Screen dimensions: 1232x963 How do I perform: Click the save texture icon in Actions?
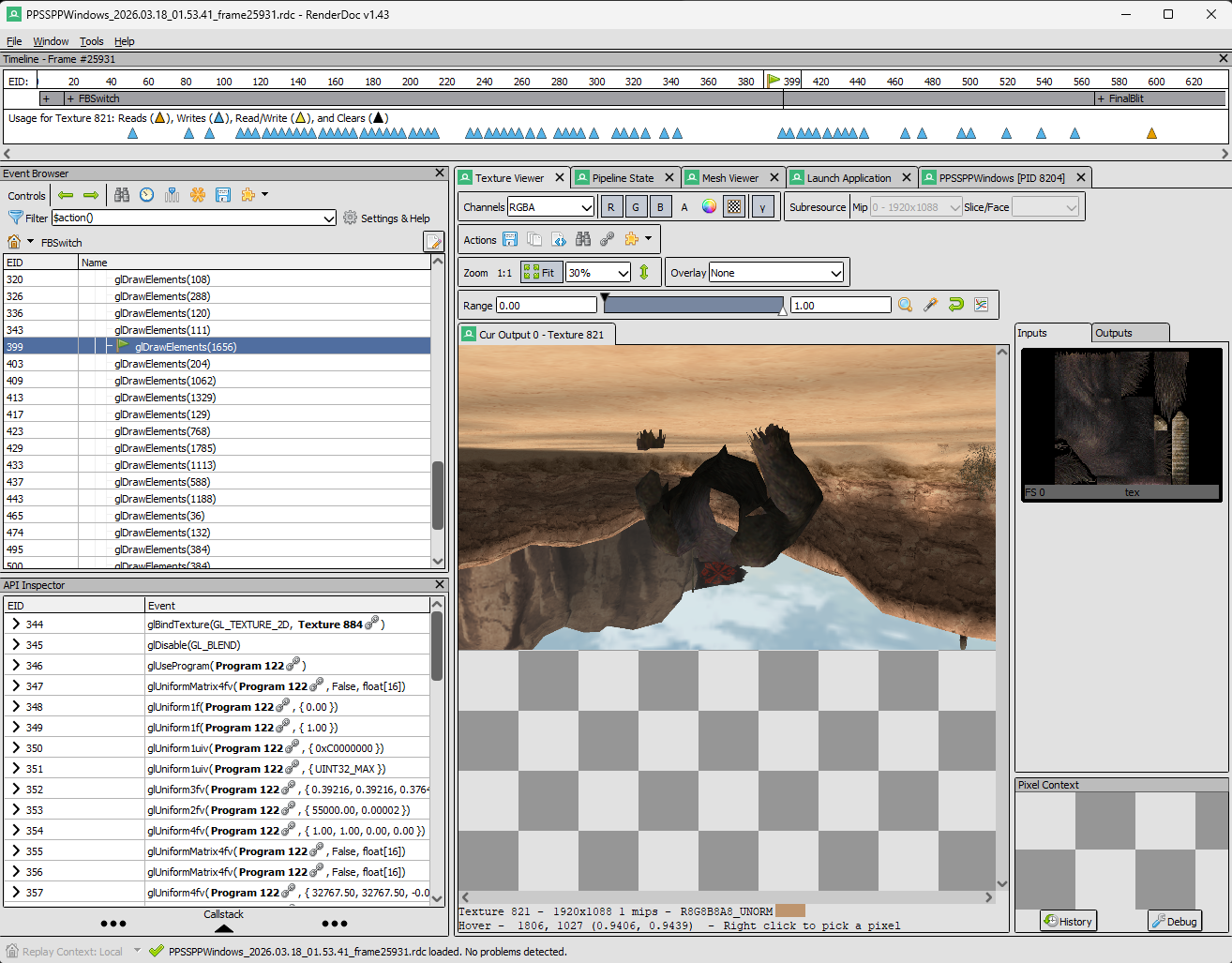(510, 239)
